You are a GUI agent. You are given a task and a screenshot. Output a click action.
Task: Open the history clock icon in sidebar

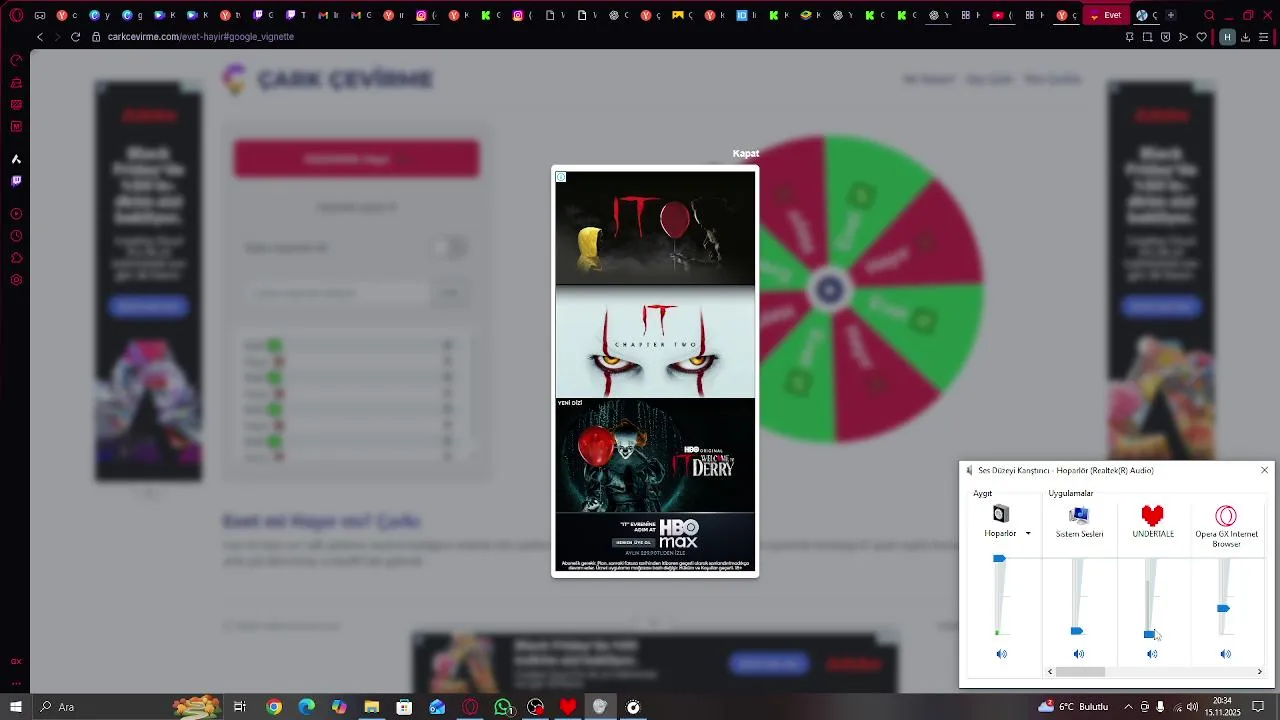click(16, 236)
